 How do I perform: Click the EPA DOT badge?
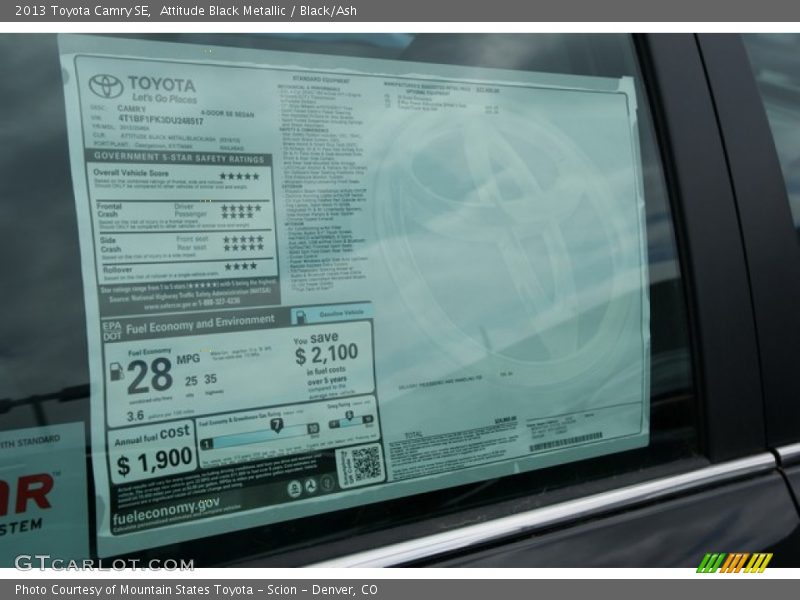point(112,331)
